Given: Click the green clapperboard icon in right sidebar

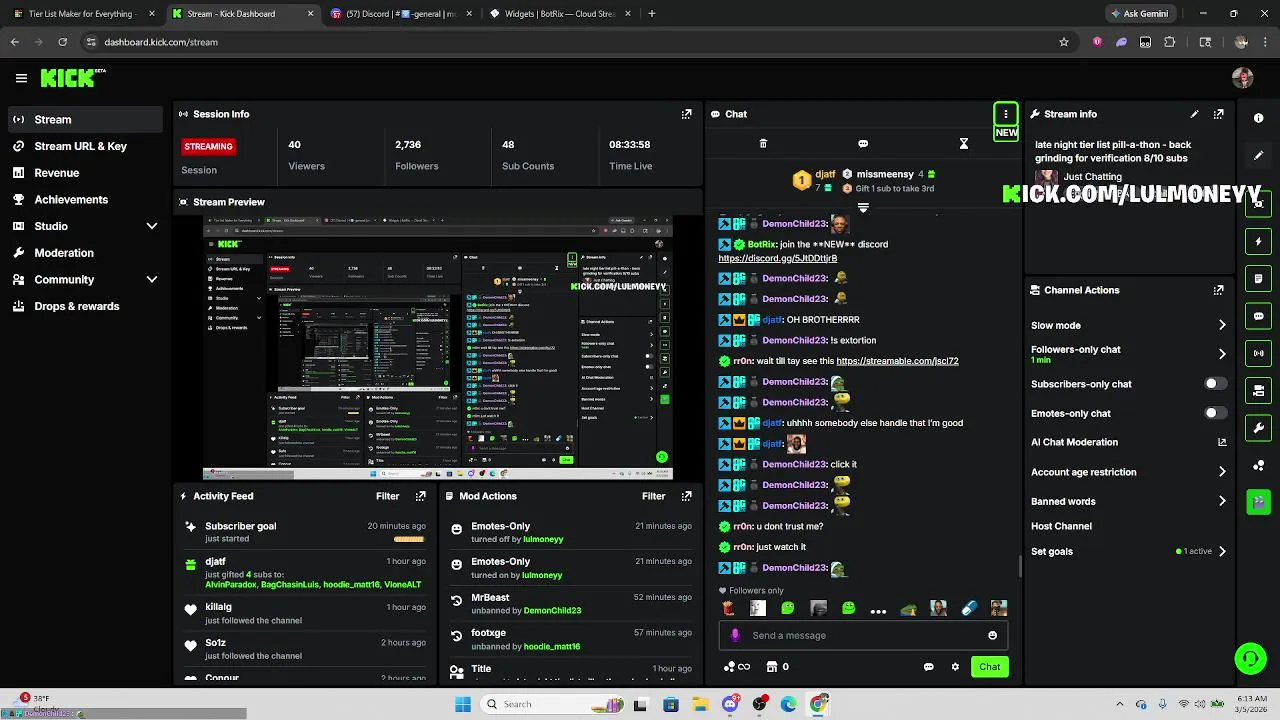Looking at the screenshot, I should click(x=1258, y=502).
